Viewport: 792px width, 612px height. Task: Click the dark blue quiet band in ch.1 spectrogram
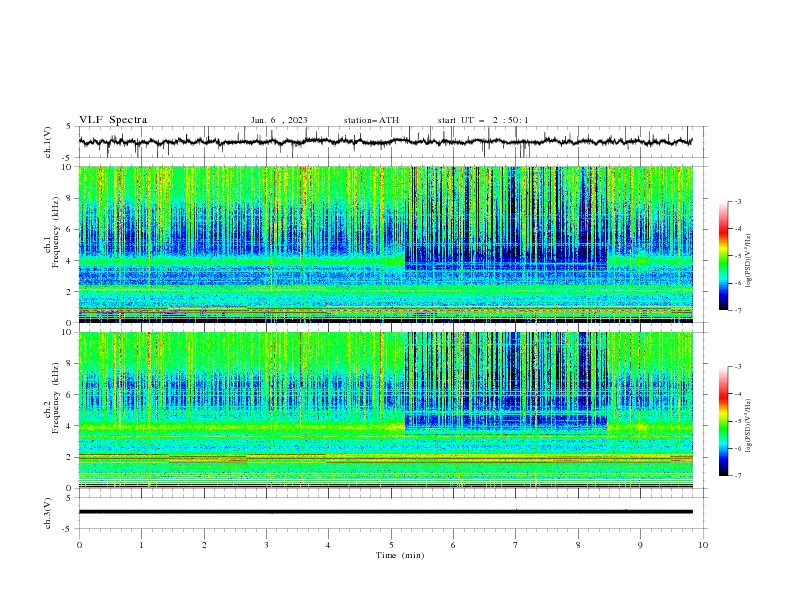[x=505, y=258]
